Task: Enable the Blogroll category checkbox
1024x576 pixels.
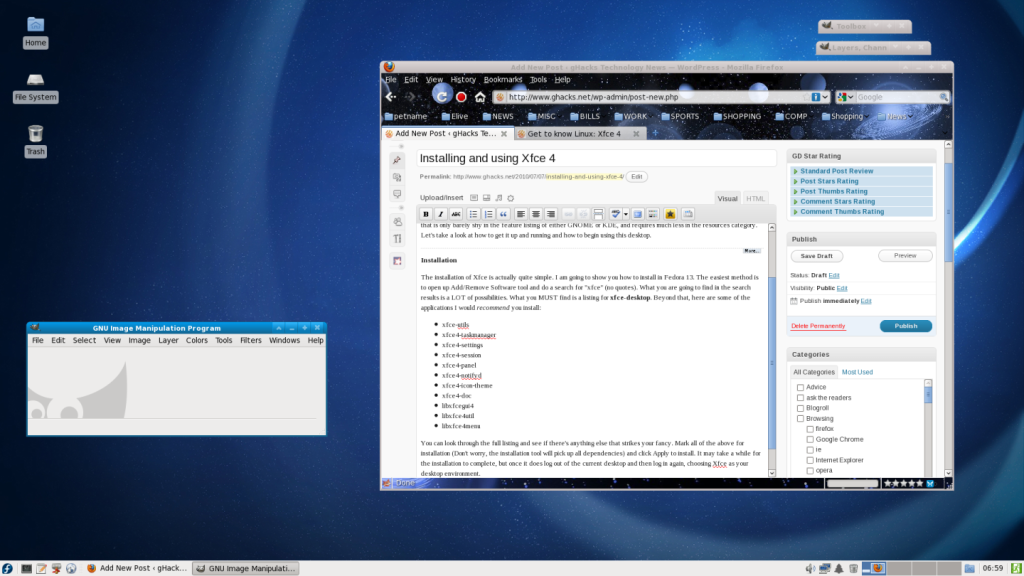Action: [800, 408]
